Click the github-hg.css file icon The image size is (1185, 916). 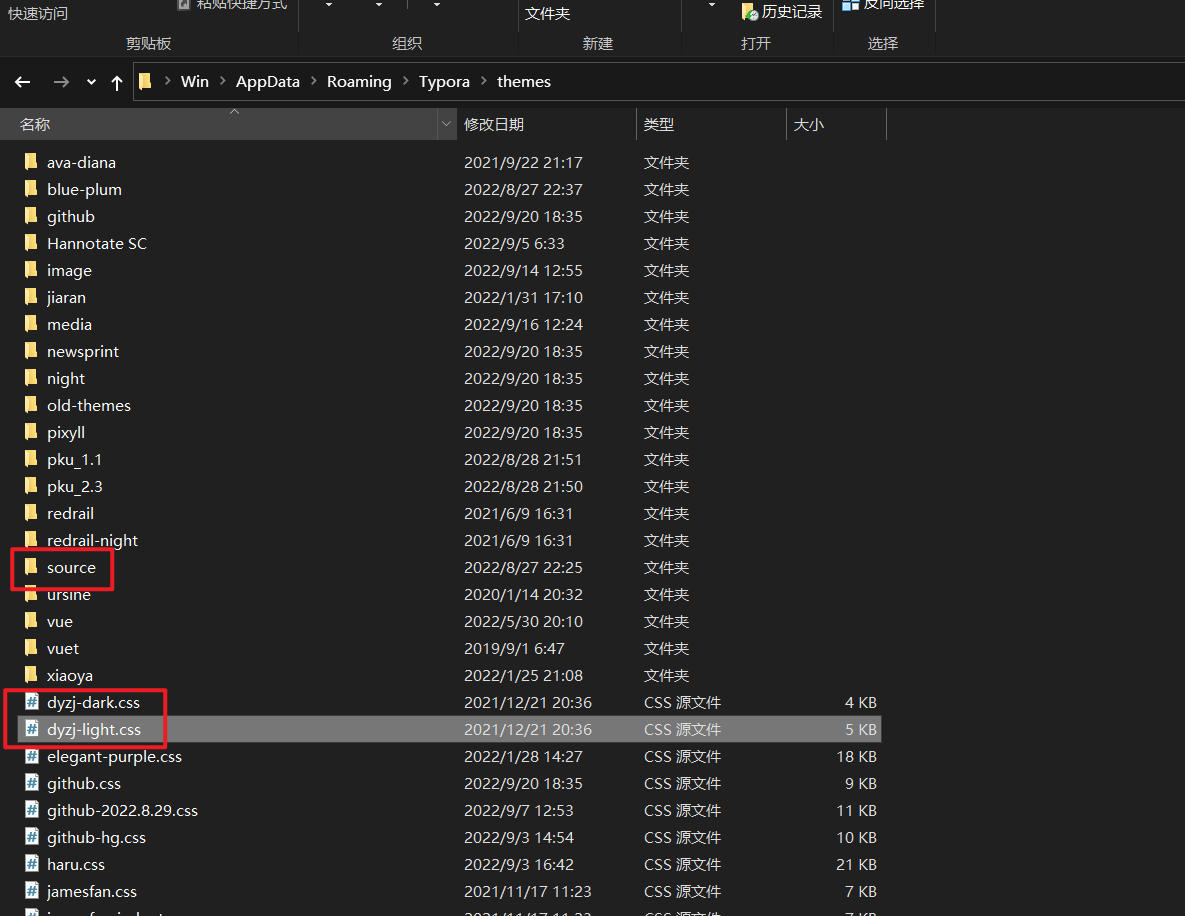(32, 837)
